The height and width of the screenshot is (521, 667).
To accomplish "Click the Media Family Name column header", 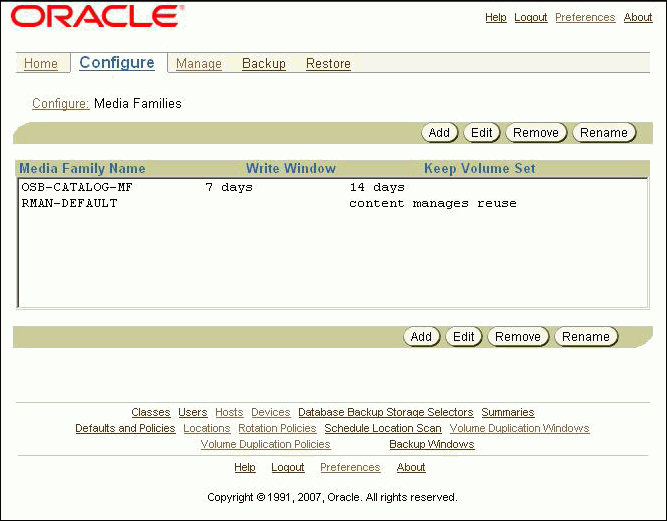I will pyautogui.click(x=82, y=168).
